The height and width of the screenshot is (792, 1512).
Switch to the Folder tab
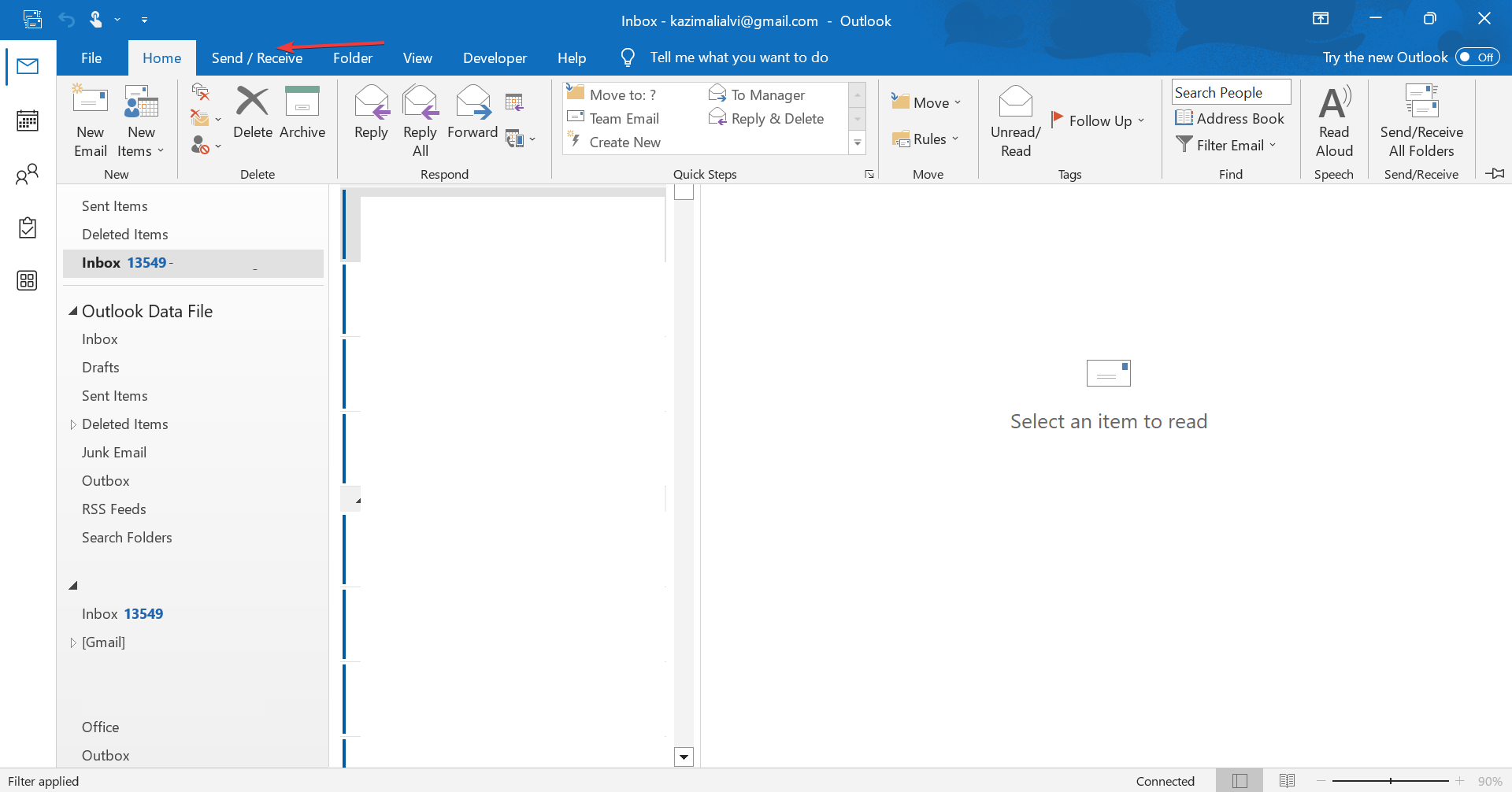(352, 57)
